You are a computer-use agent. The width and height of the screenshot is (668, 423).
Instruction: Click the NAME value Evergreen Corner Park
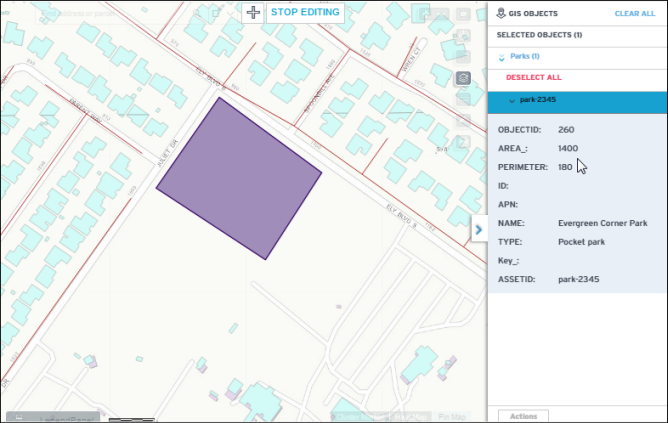(604, 223)
